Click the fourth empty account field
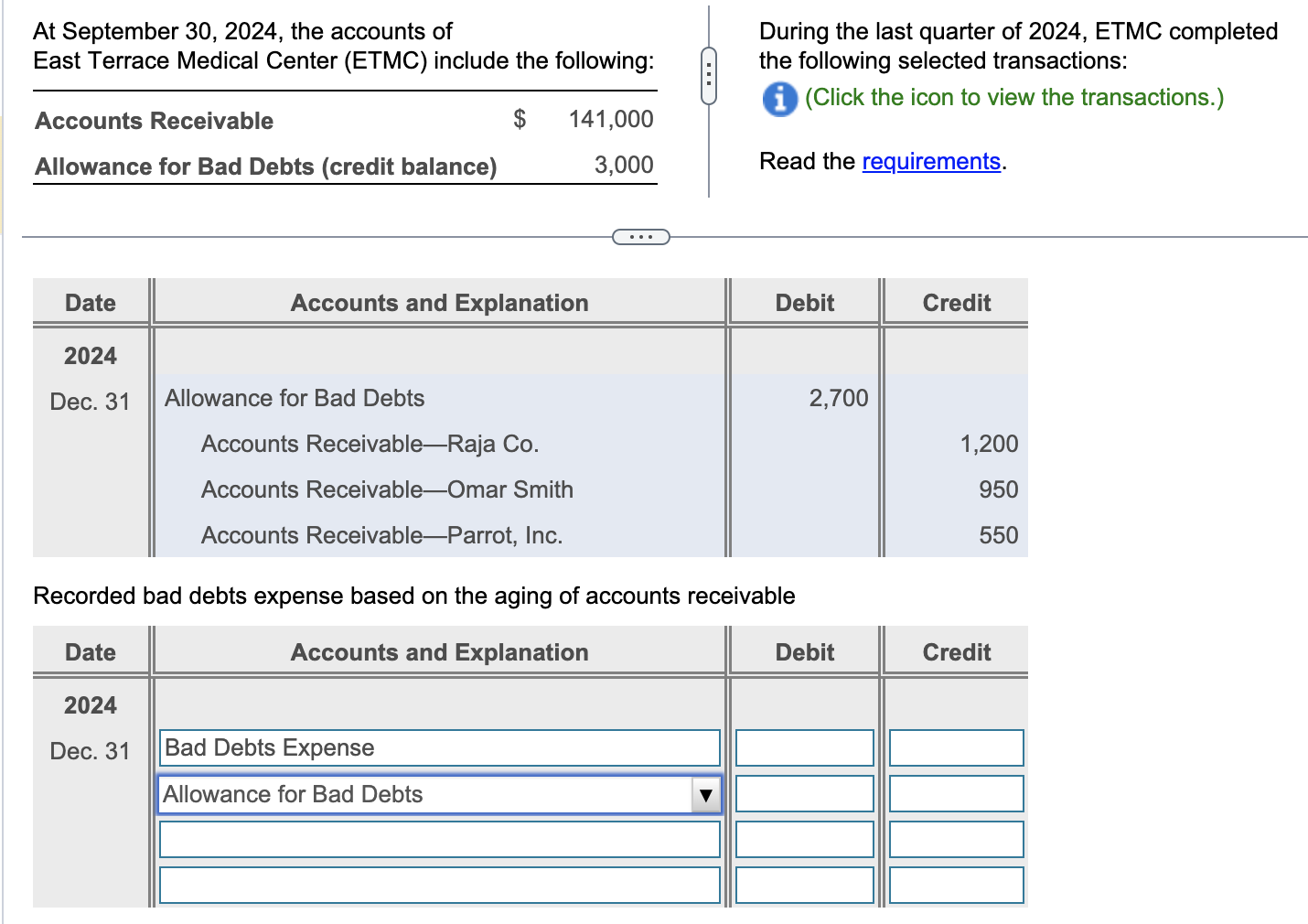 click(x=440, y=885)
